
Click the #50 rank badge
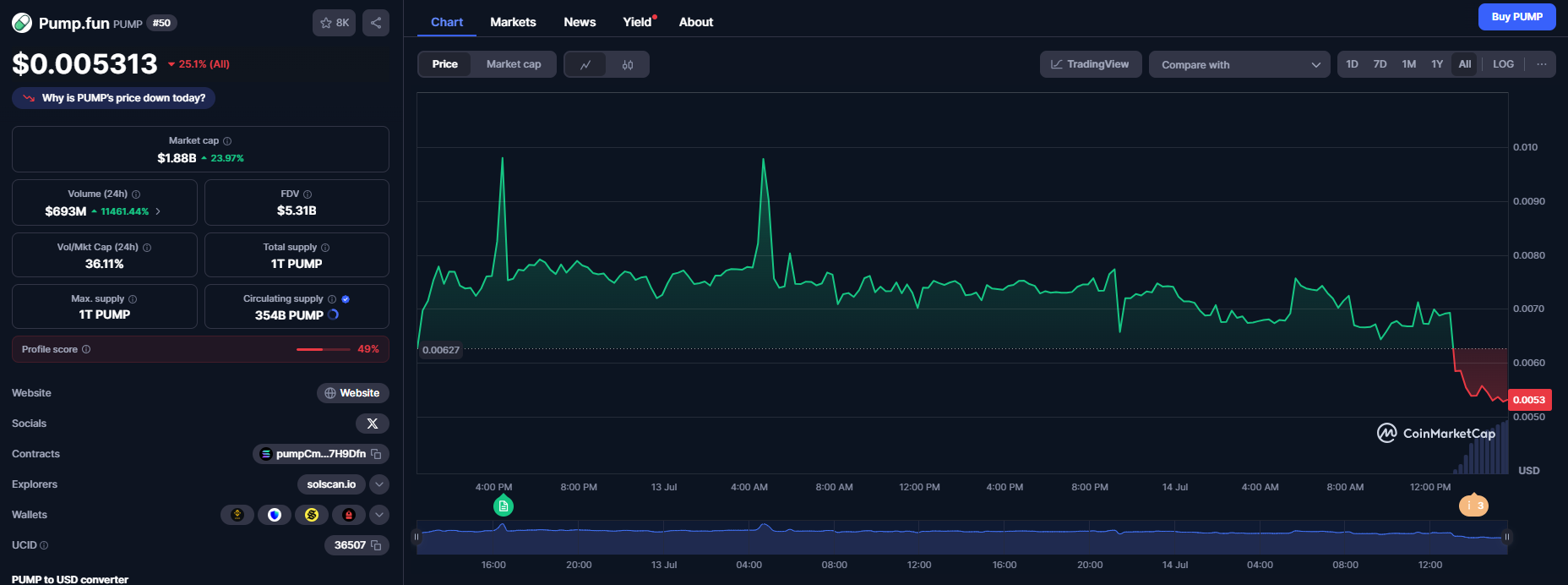click(161, 23)
